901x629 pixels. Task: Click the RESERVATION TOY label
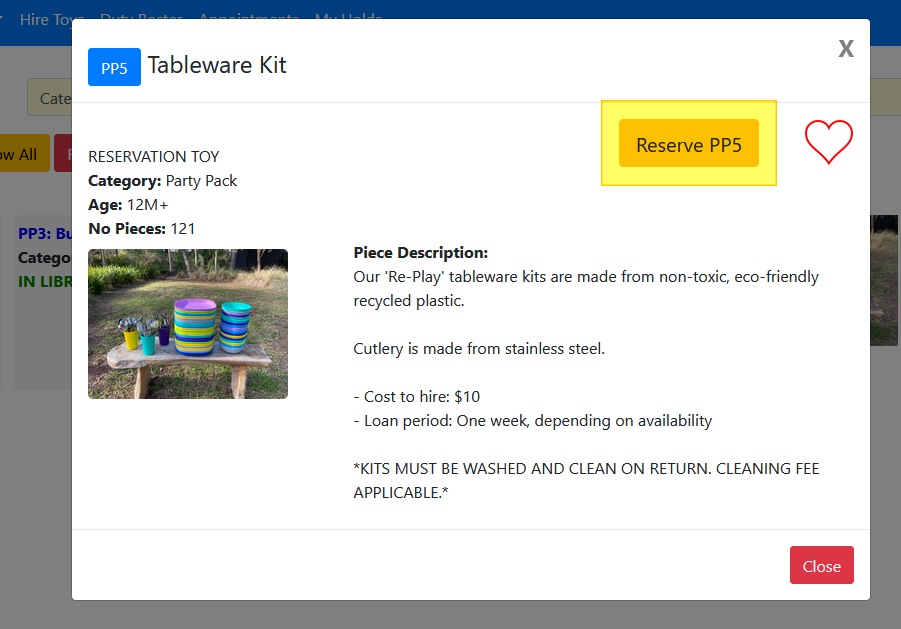point(153,157)
